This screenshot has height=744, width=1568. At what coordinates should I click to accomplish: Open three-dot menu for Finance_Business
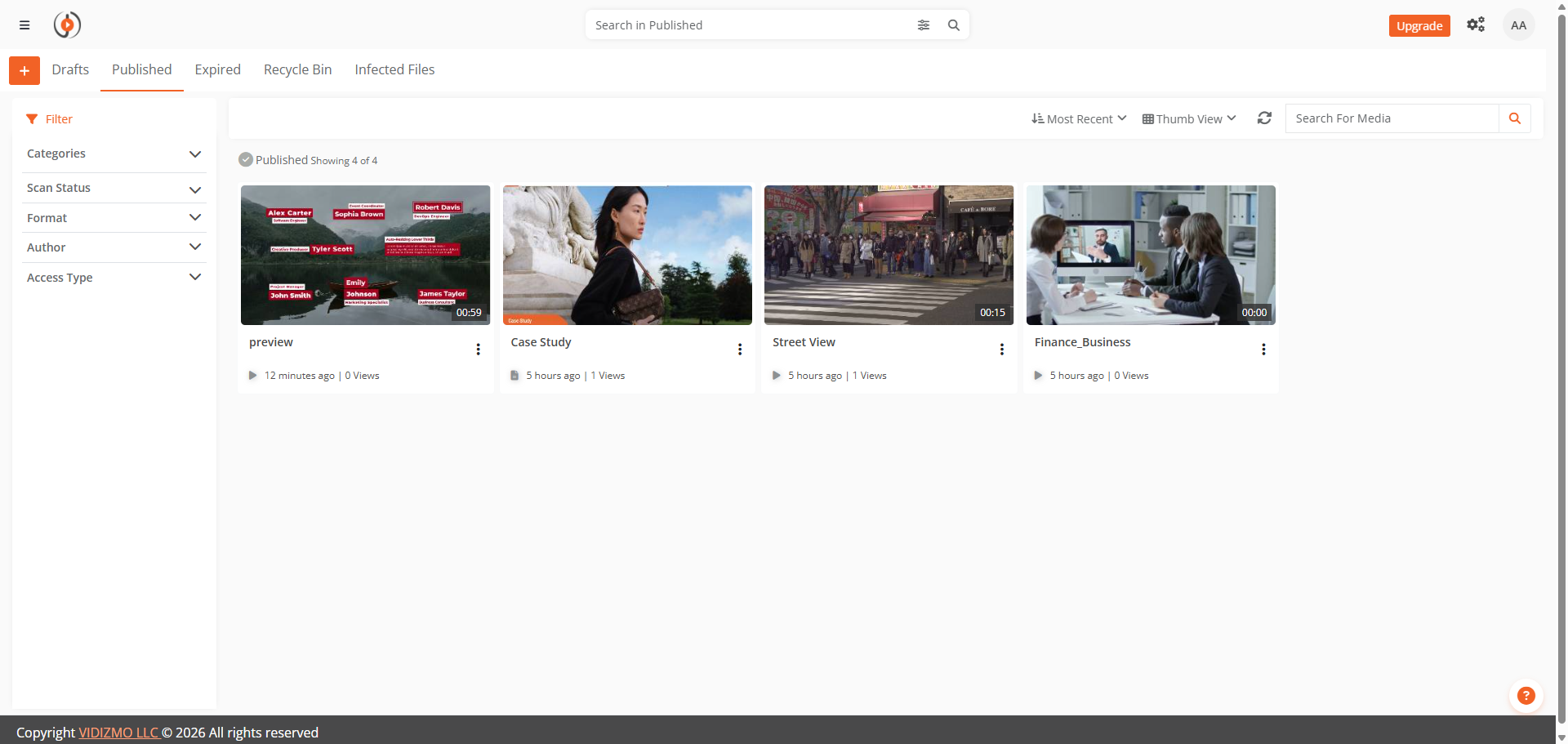1263,350
